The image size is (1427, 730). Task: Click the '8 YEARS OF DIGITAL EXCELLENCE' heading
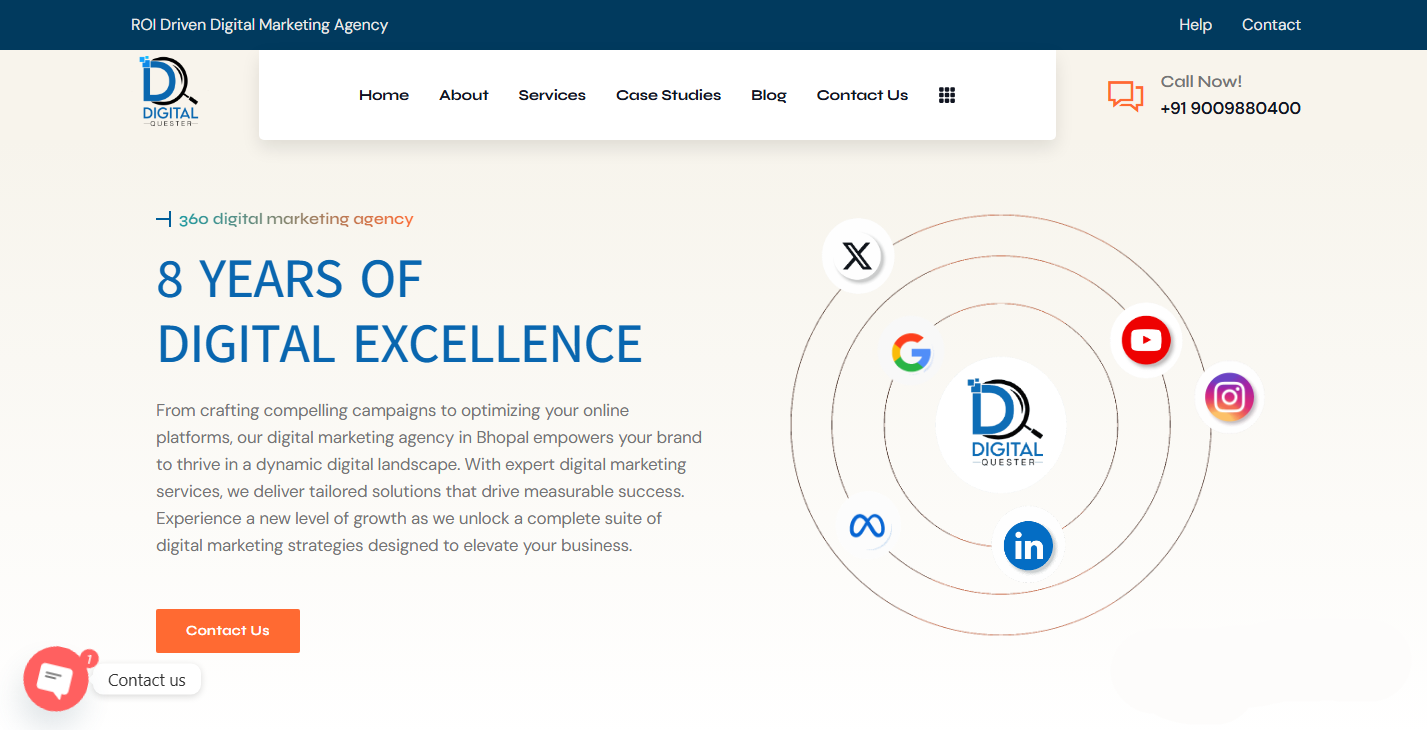(x=399, y=312)
